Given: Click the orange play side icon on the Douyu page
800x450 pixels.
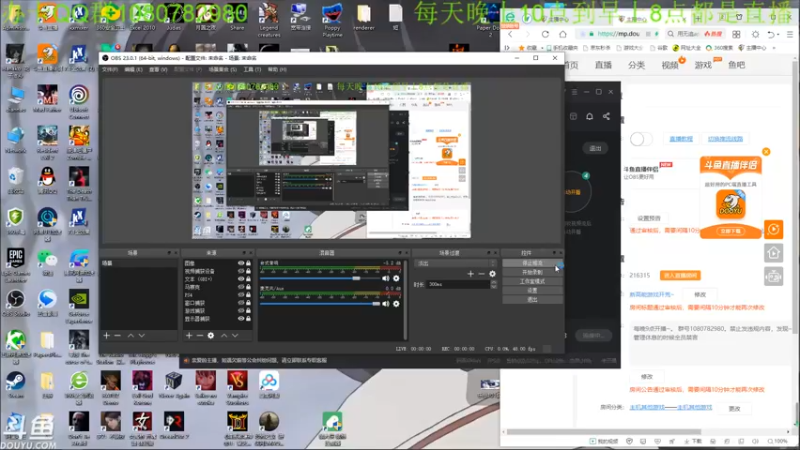Looking at the screenshot, I should tap(773, 230).
